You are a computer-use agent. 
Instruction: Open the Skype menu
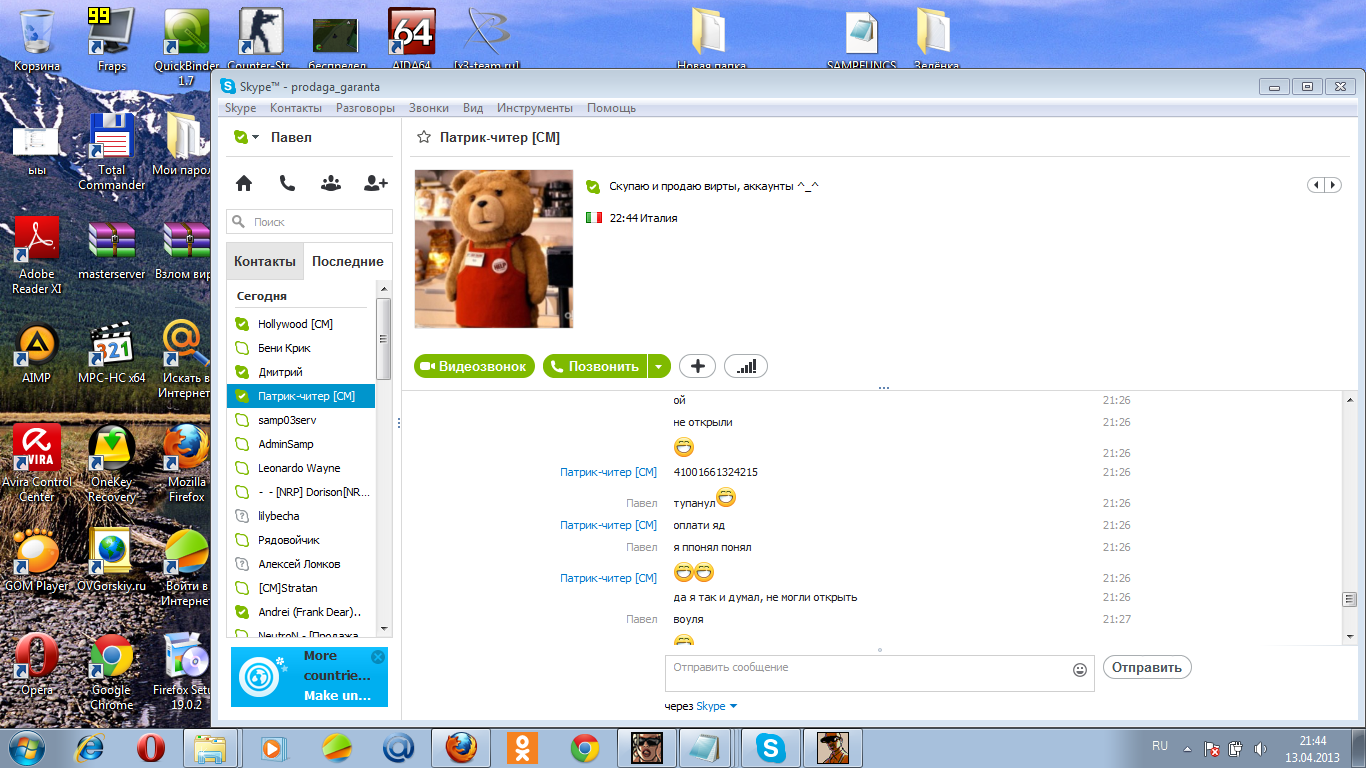[x=240, y=108]
